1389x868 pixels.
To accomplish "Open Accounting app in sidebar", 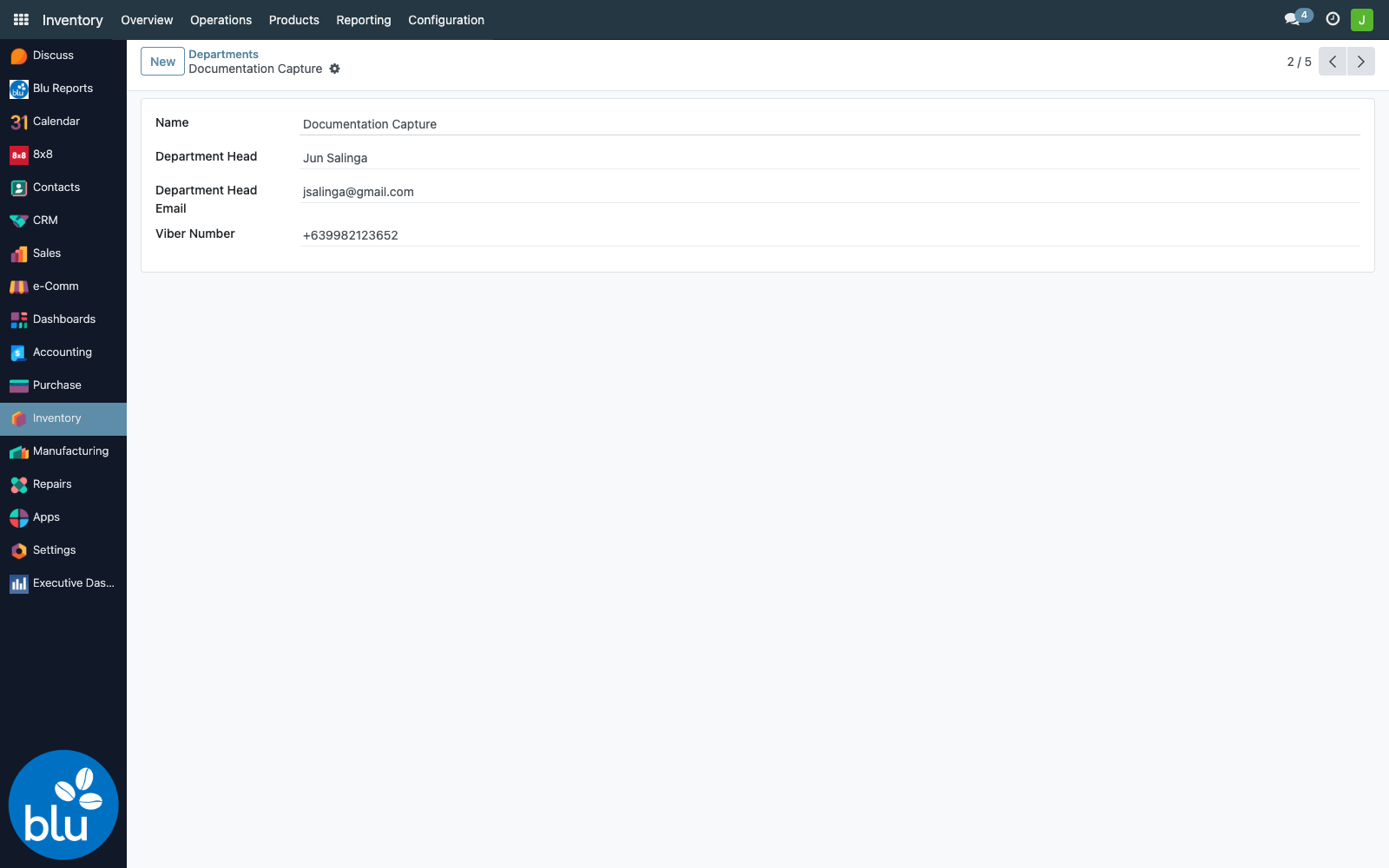I will [63, 352].
